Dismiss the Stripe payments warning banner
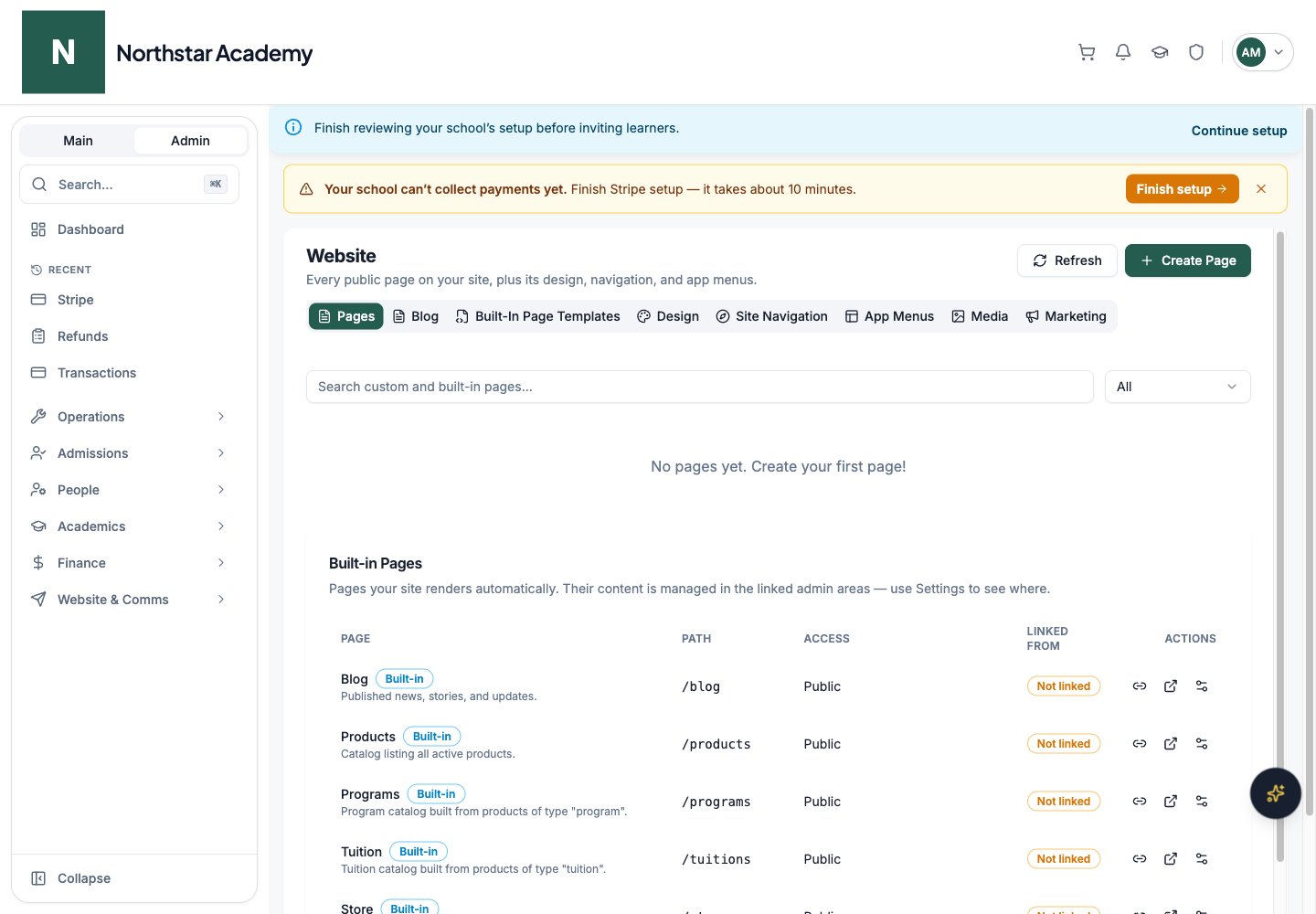1316x914 pixels. tap(1261, 189)
